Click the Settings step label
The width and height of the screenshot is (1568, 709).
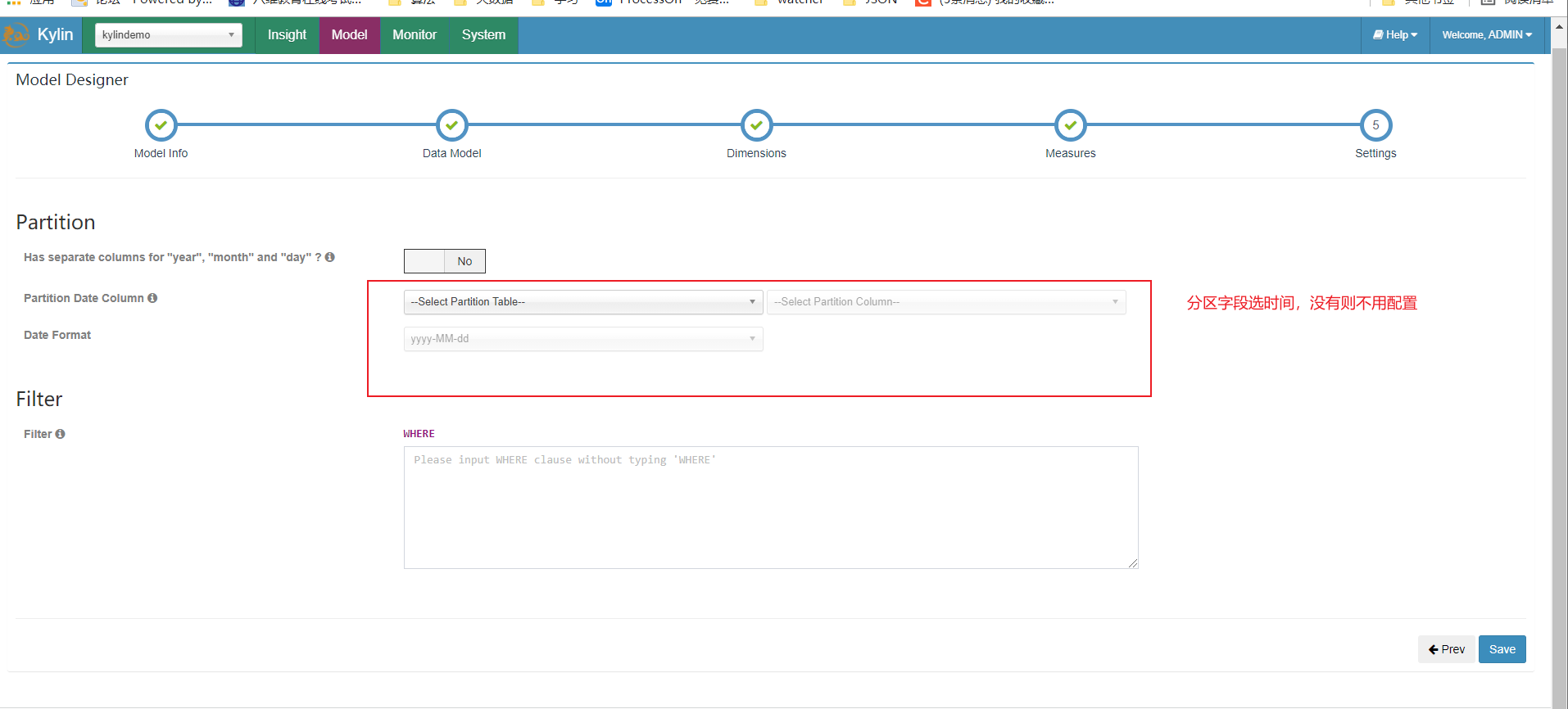[x=1376, y=153]
